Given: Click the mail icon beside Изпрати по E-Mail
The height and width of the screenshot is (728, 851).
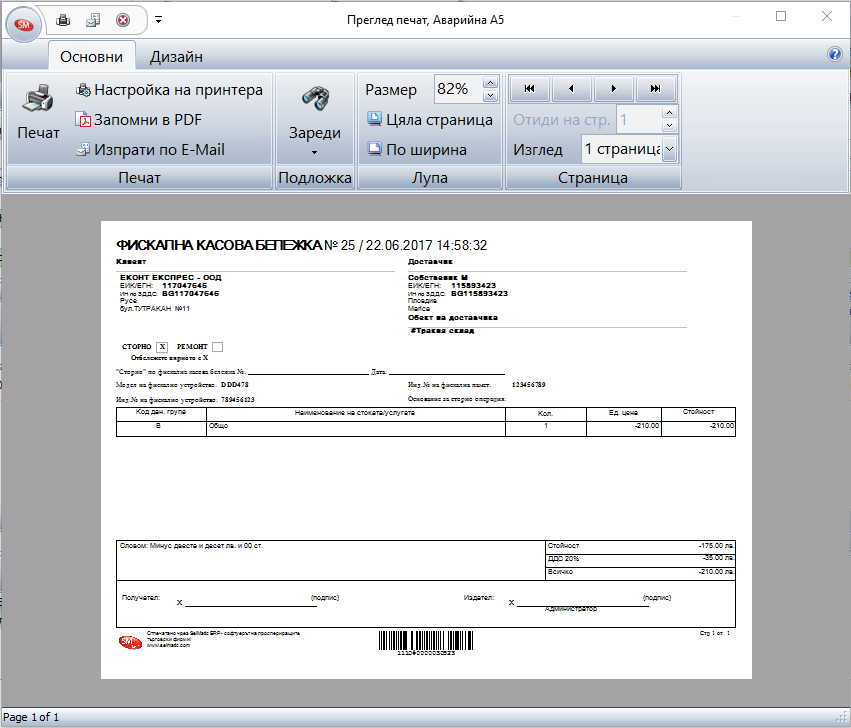Looking at the screenshot, I should click(83, 149).
